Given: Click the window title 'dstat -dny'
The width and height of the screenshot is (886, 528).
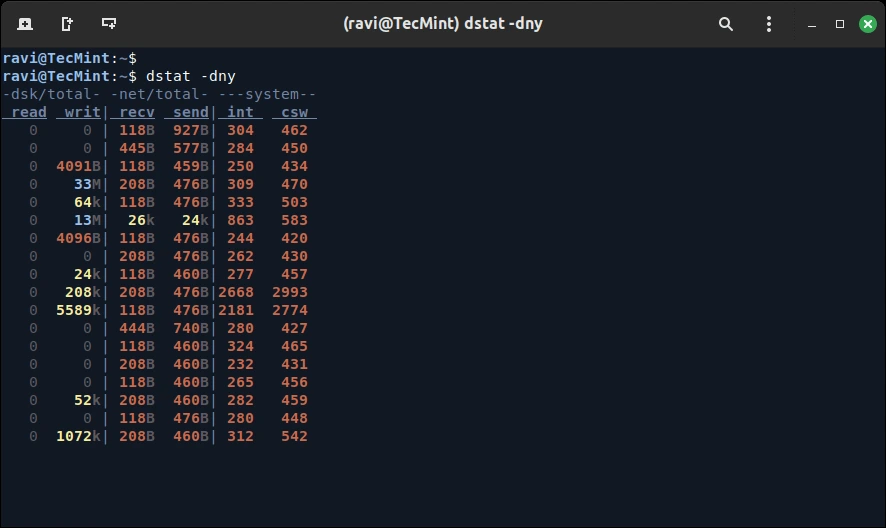Looking at the screenshot, I should (503, 24).
